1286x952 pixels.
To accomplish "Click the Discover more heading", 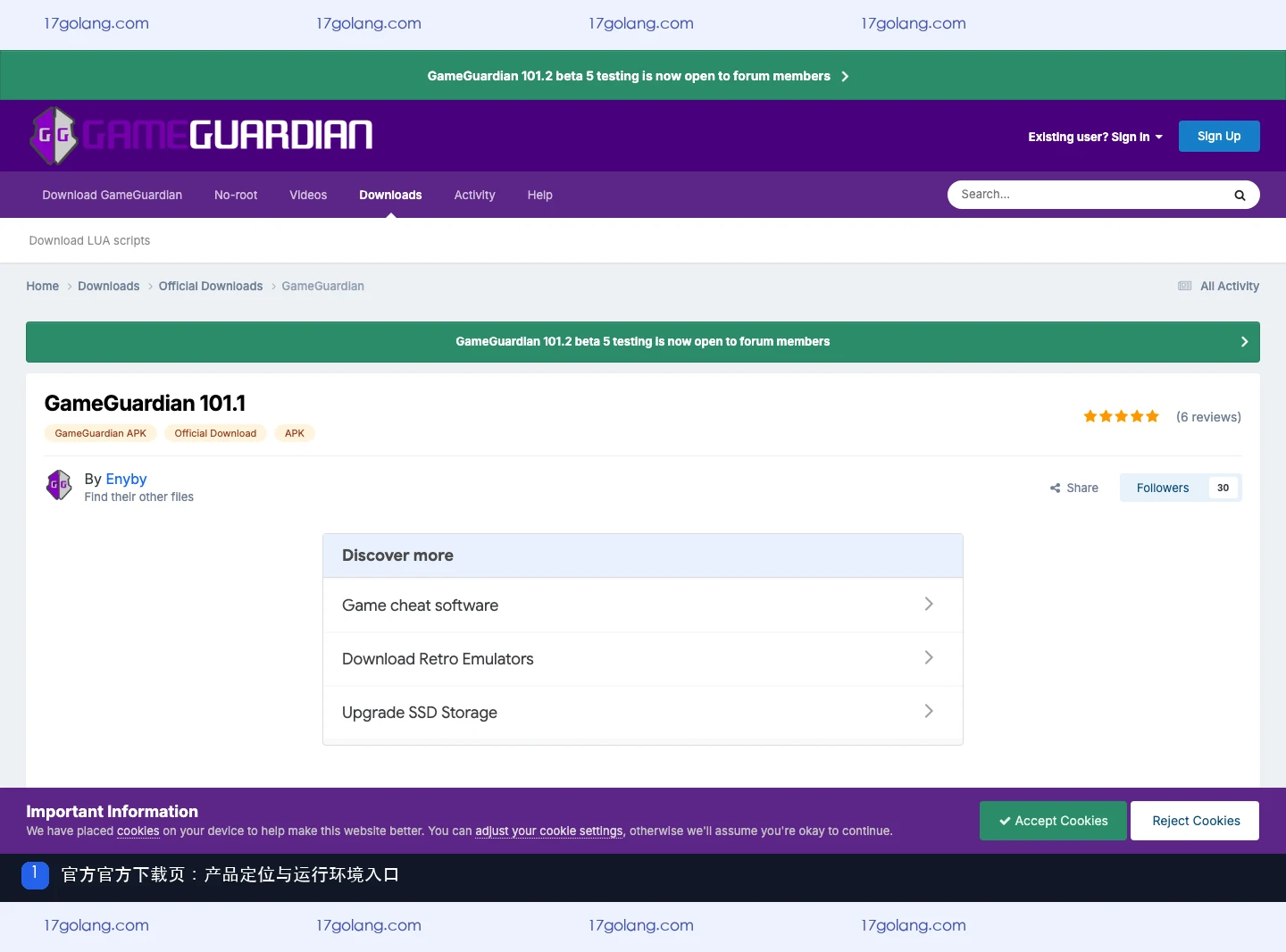I will tap(397, 555).
